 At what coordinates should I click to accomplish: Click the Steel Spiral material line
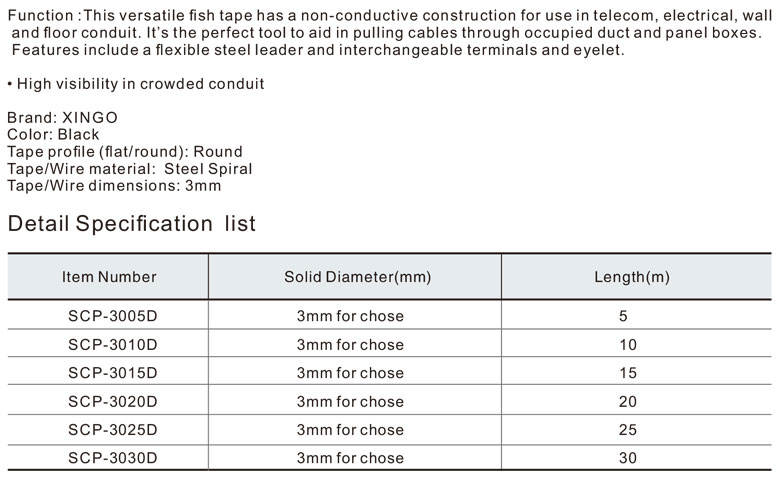[x=129, y=169]
